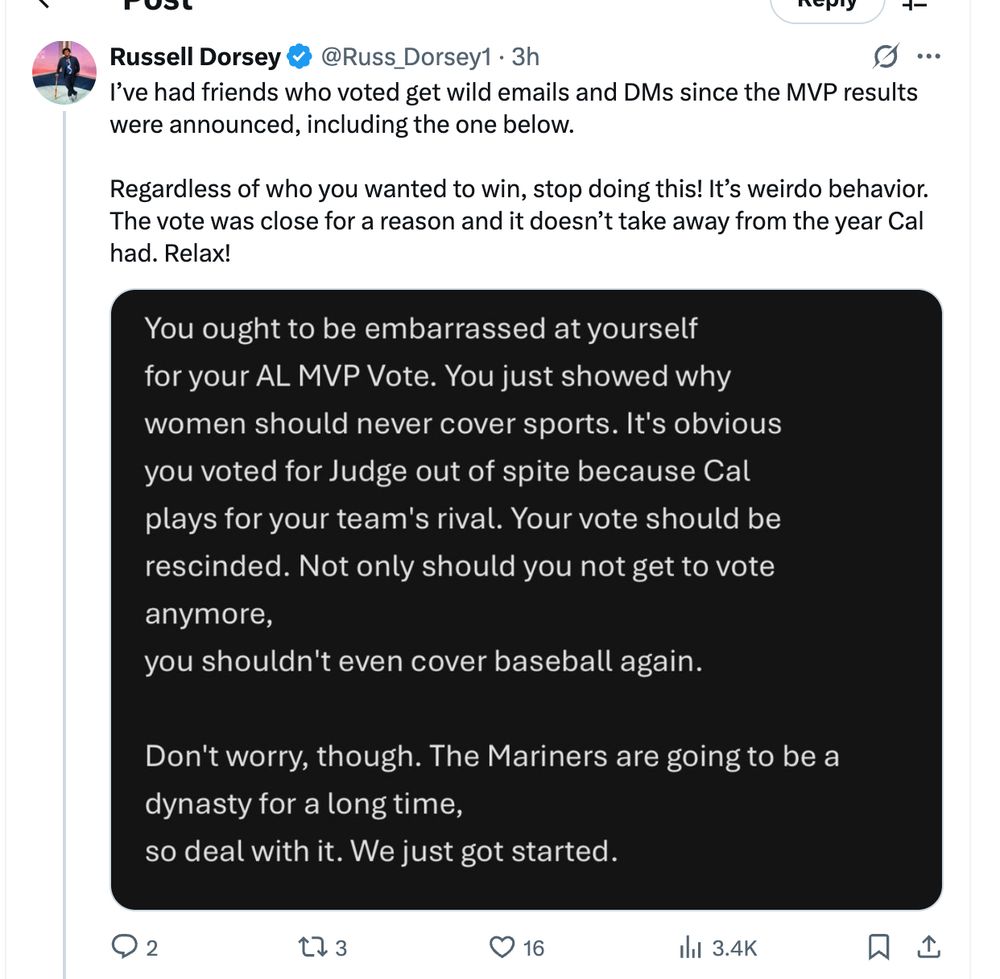Open the views analytics bar icon
The width and height of the screenshot is (1000, 979).
click(691, 946)
